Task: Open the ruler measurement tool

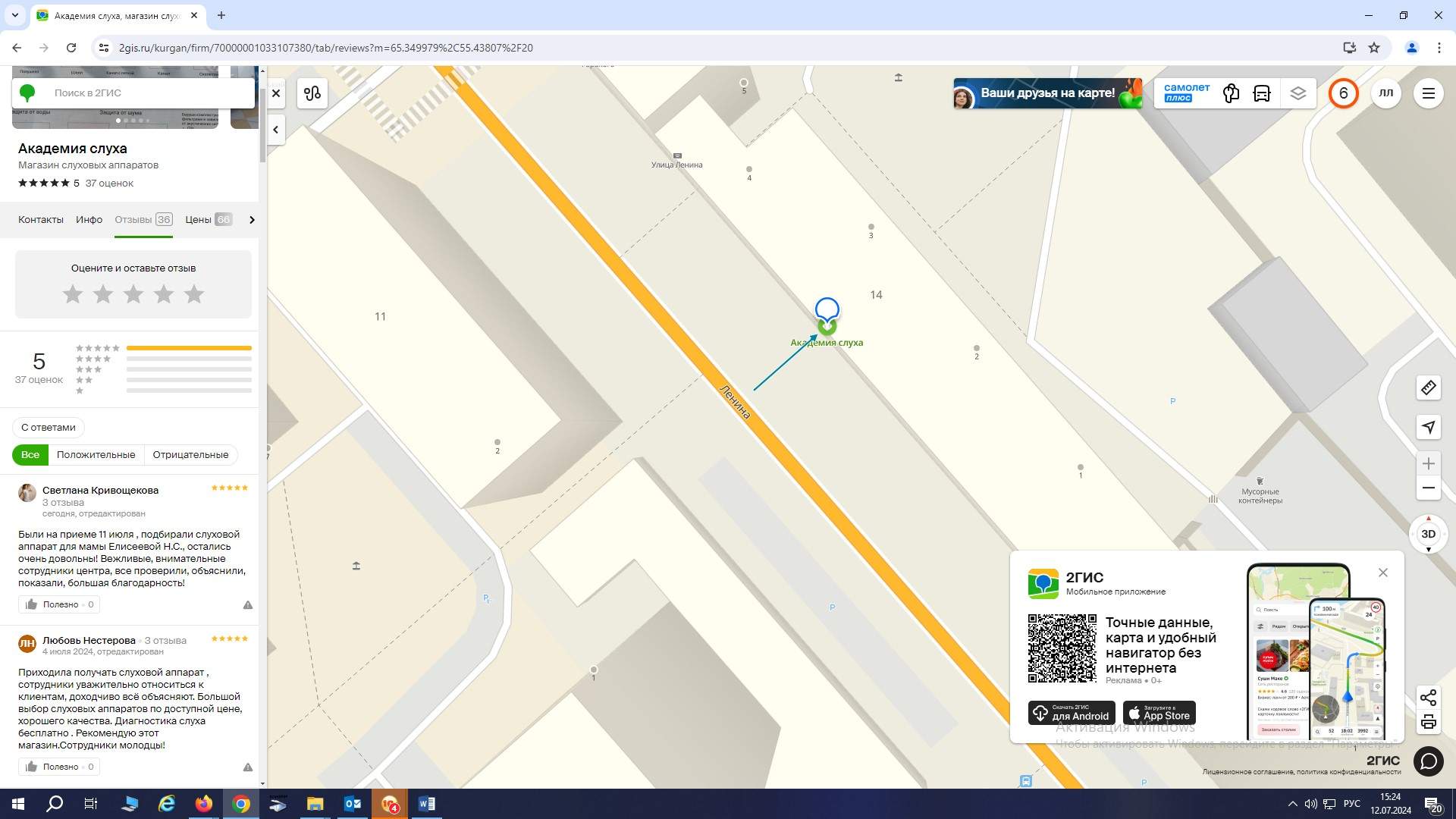Action: (x=1429, y=388)
